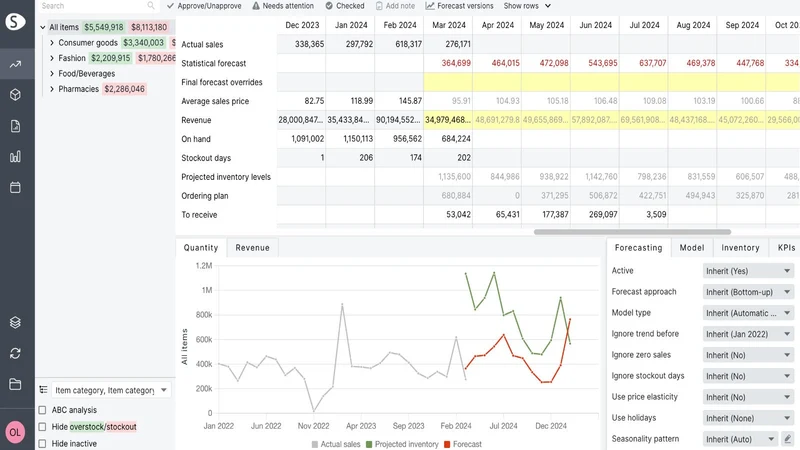Toggle the Hide overstock/stockout checkbox

pos(42,427)
